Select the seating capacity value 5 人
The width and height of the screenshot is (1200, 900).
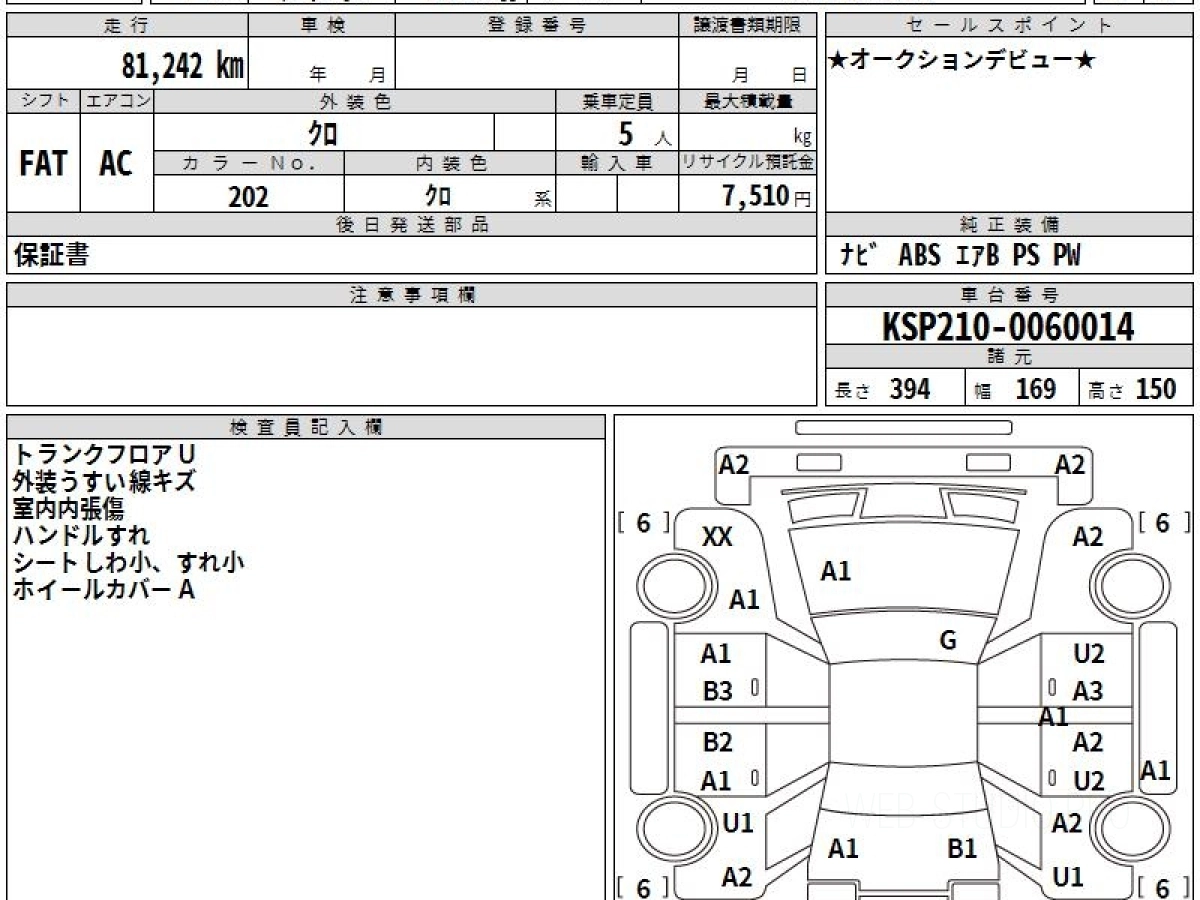pos(644,133)
